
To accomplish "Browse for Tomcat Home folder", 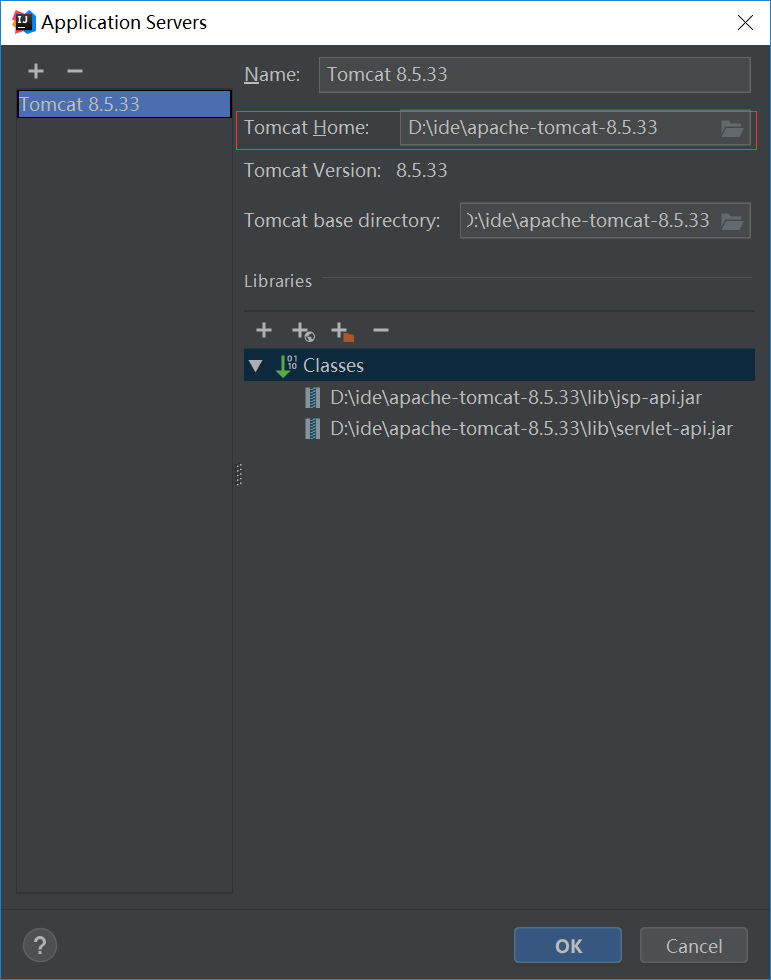I will 732,129.
